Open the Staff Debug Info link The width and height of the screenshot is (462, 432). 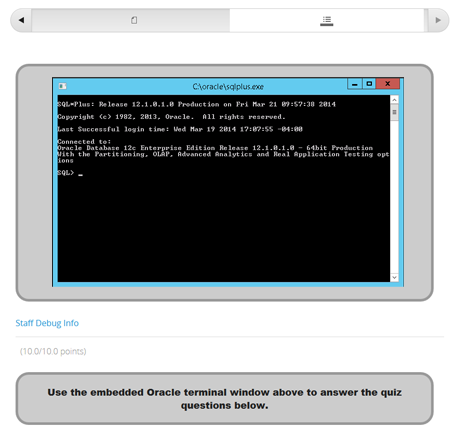(47, 323)
